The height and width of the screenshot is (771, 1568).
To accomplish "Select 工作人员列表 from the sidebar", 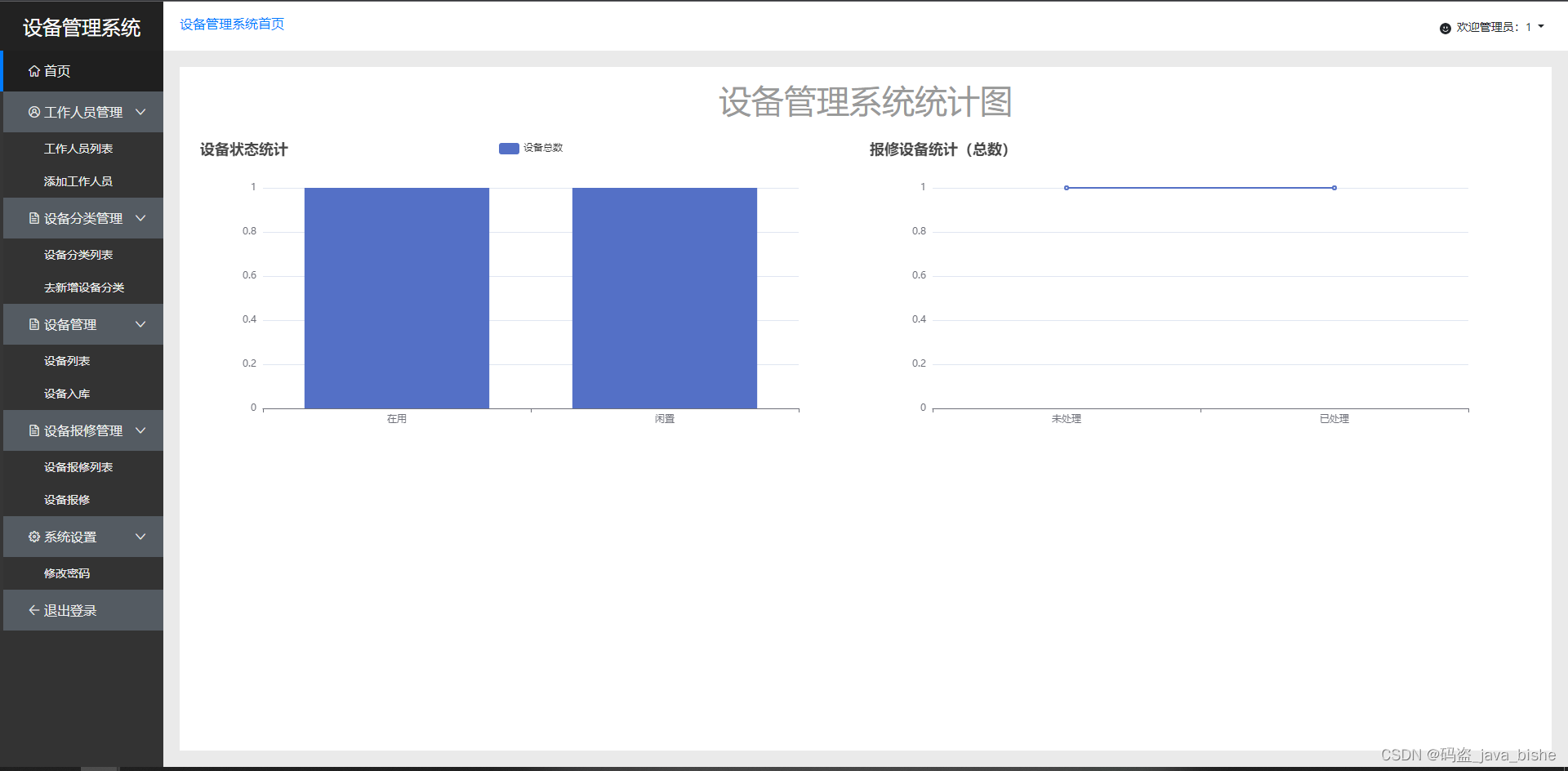I will point(78,149).
